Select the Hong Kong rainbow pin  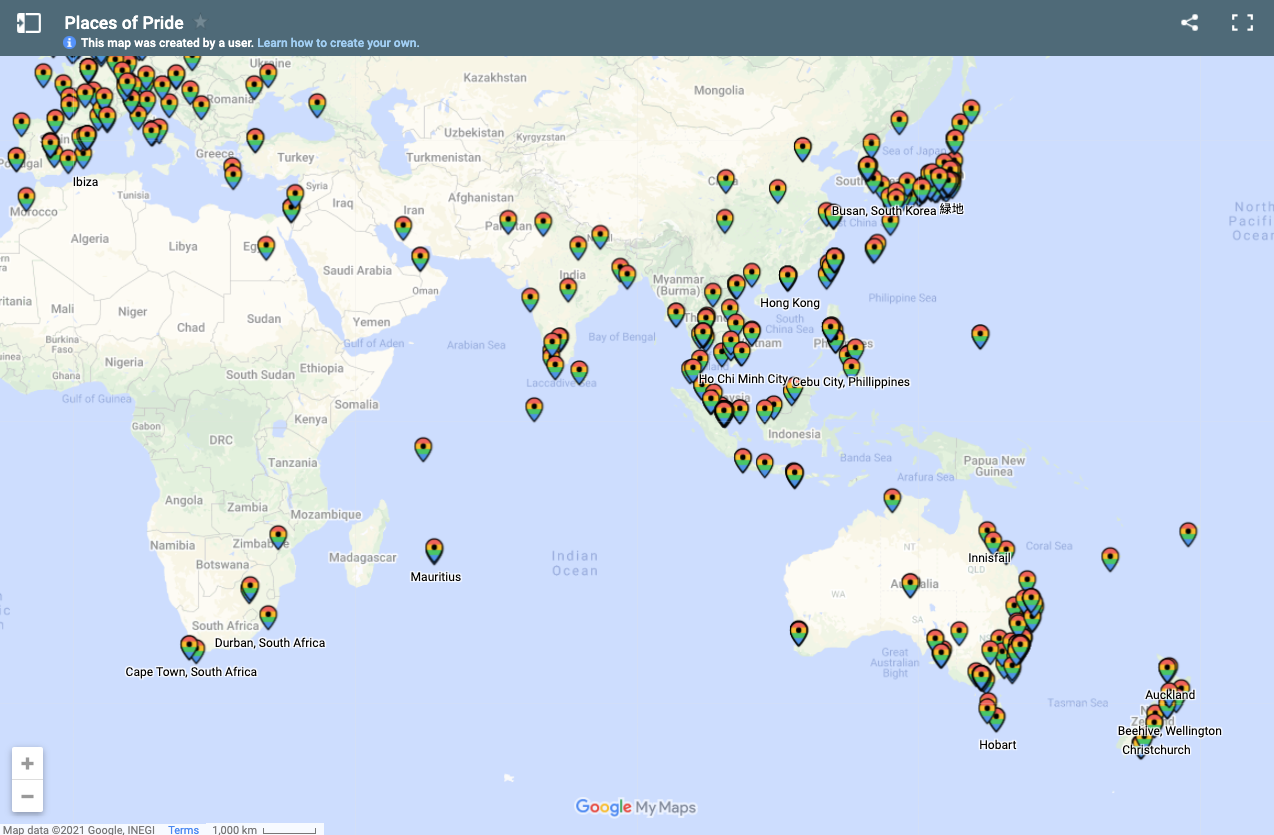pyautogui.click(x=788, y=277)
